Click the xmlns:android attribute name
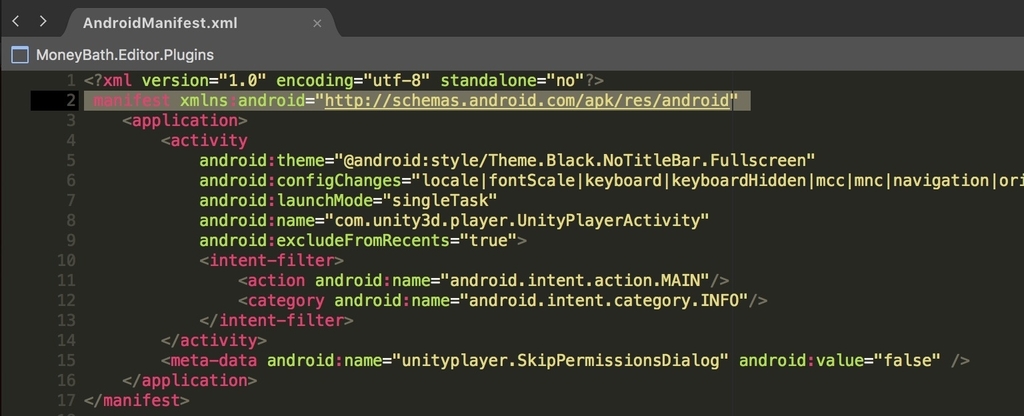1024x416 pixels. point(243,101)
